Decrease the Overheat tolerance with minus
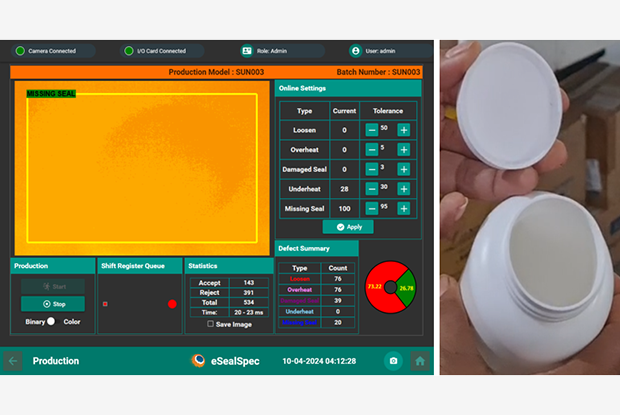620x415 pixels. (370, 149)
